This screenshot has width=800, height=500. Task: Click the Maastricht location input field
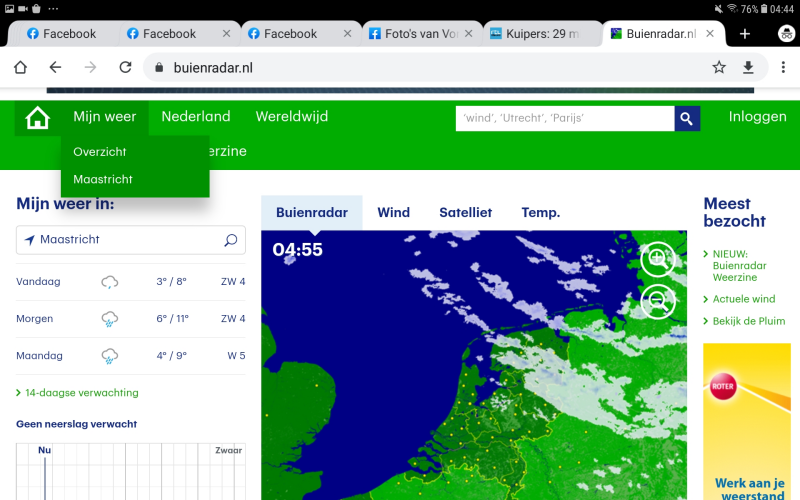[131, 240]
